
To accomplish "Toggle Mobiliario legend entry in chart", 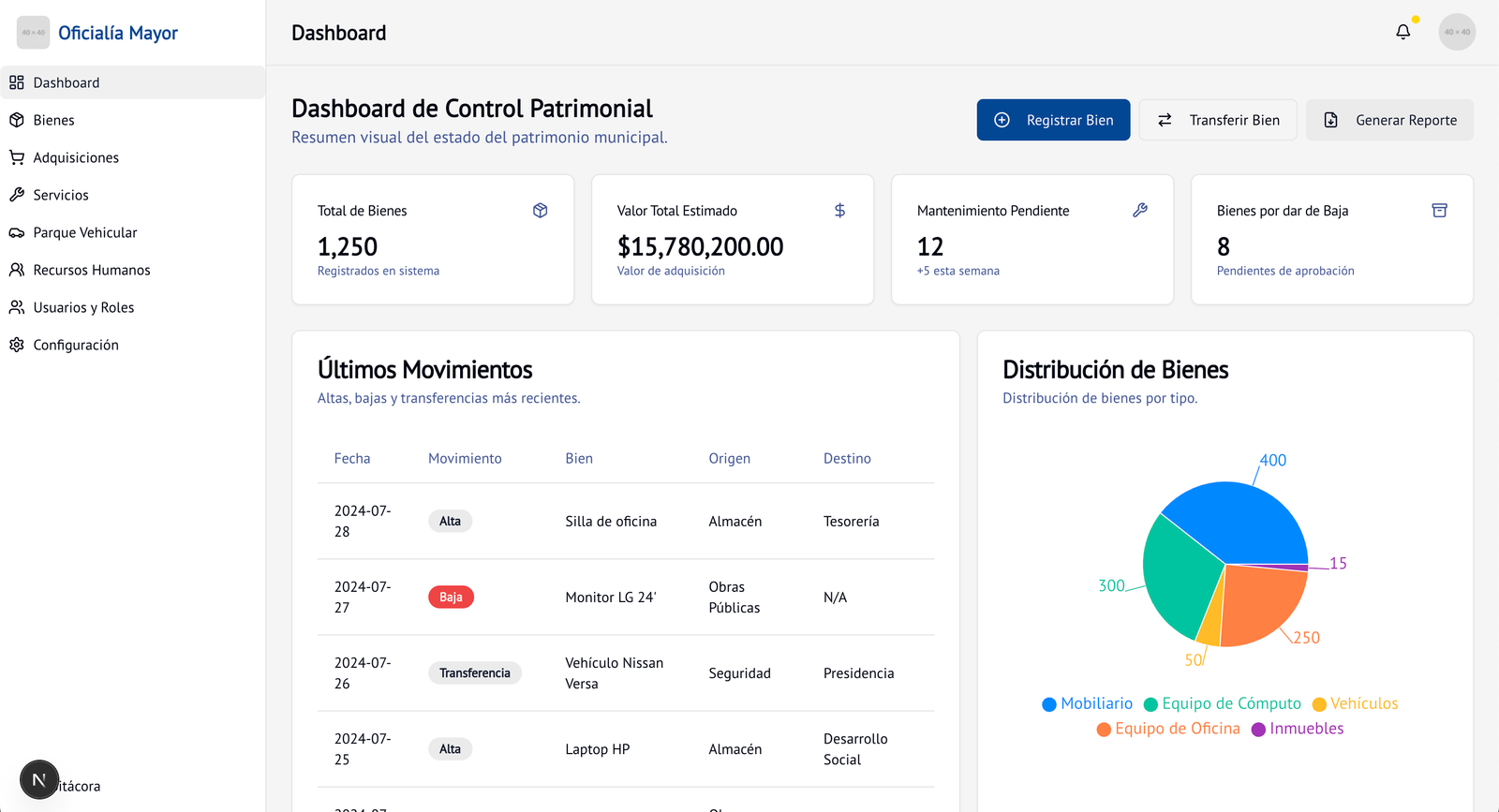I will click(x=1088, y=703).
